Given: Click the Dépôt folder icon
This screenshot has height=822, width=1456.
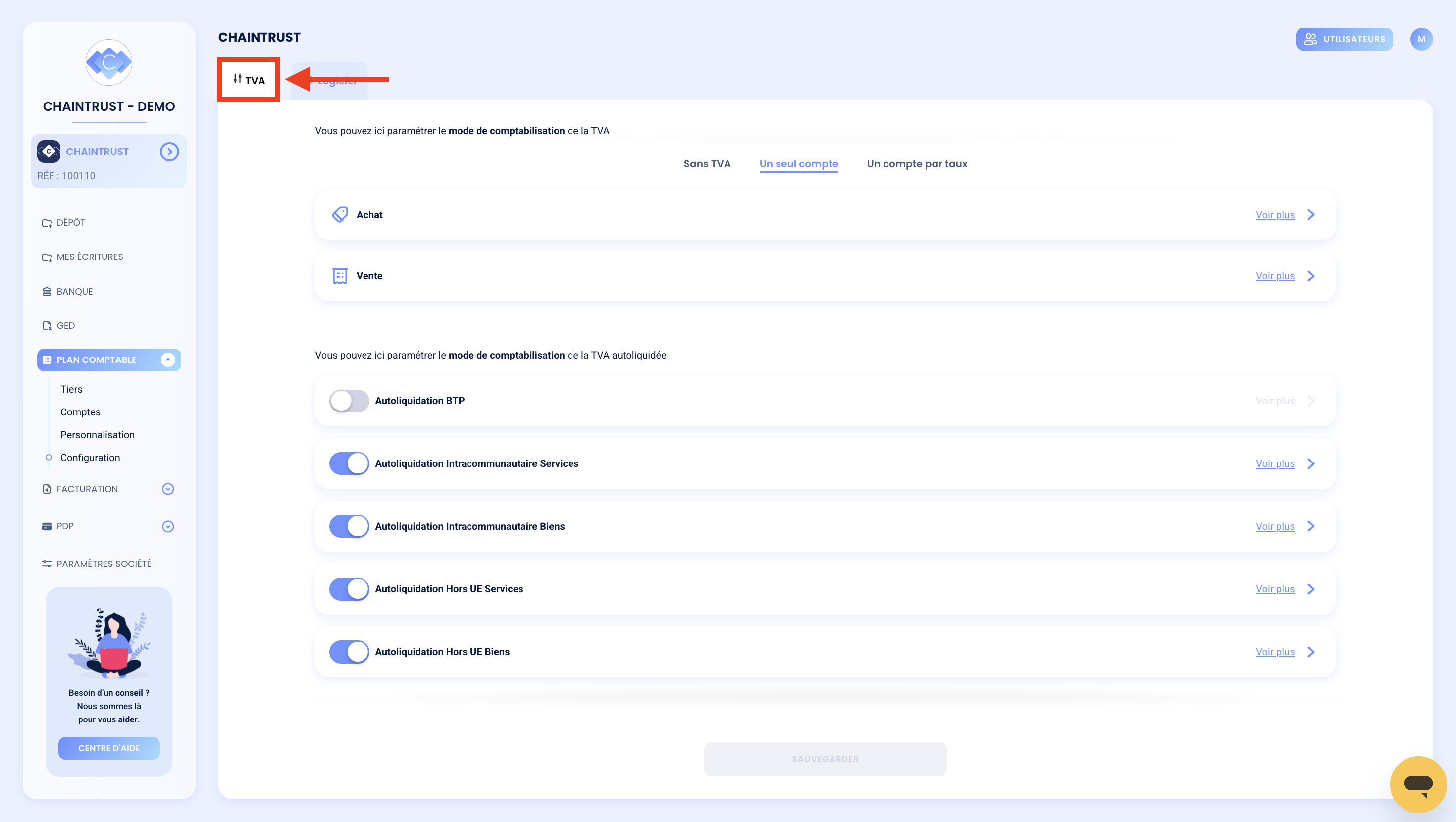Looking at the screenshot, I should (x=47, y=223).
